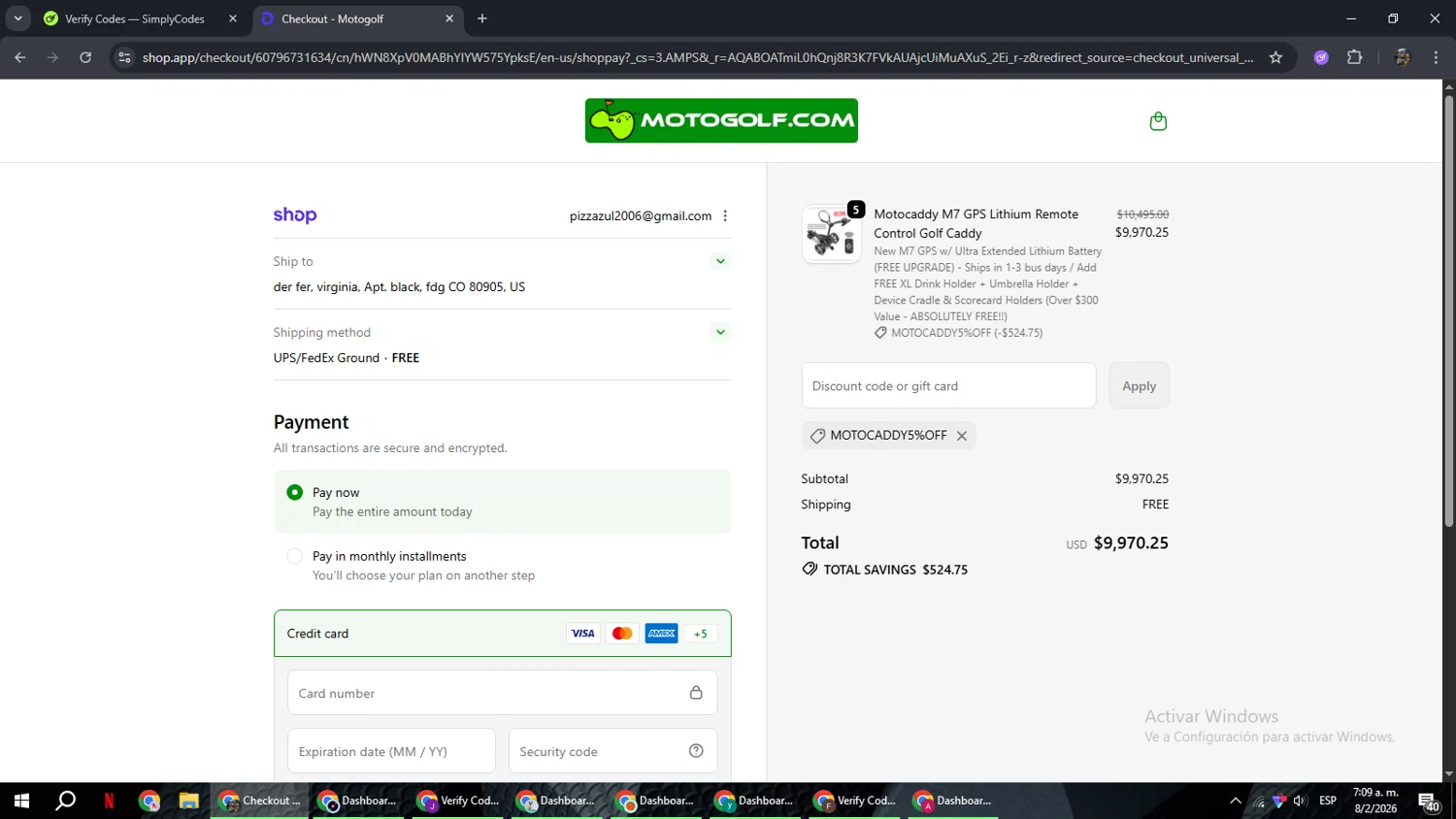Remove the MOTOCADDY5%OFF discount code
This screenshot has width=1456, height=819.
click(962, 436)
